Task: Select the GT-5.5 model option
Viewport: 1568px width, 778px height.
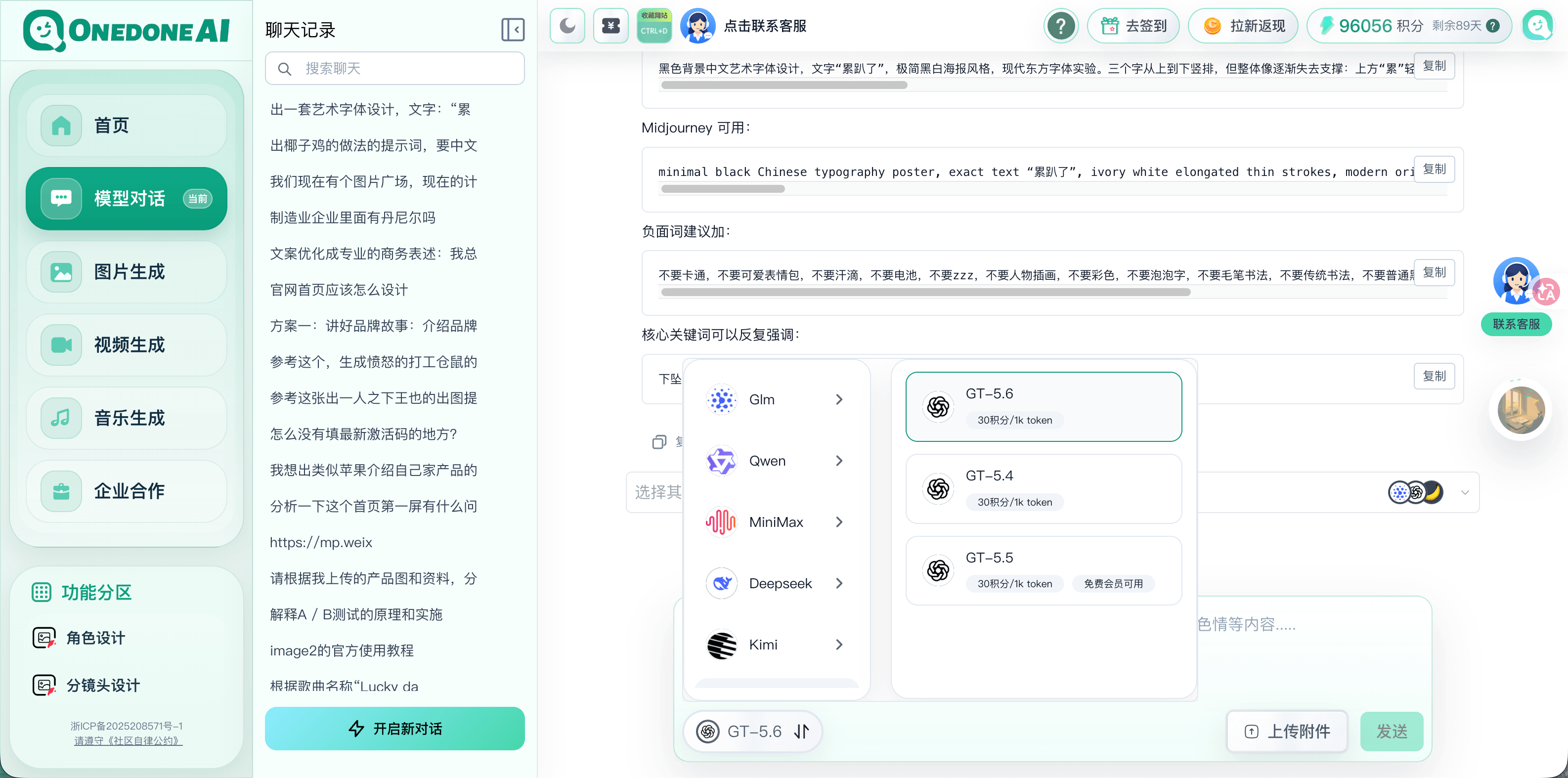Action: click(x=1044, y=570)
